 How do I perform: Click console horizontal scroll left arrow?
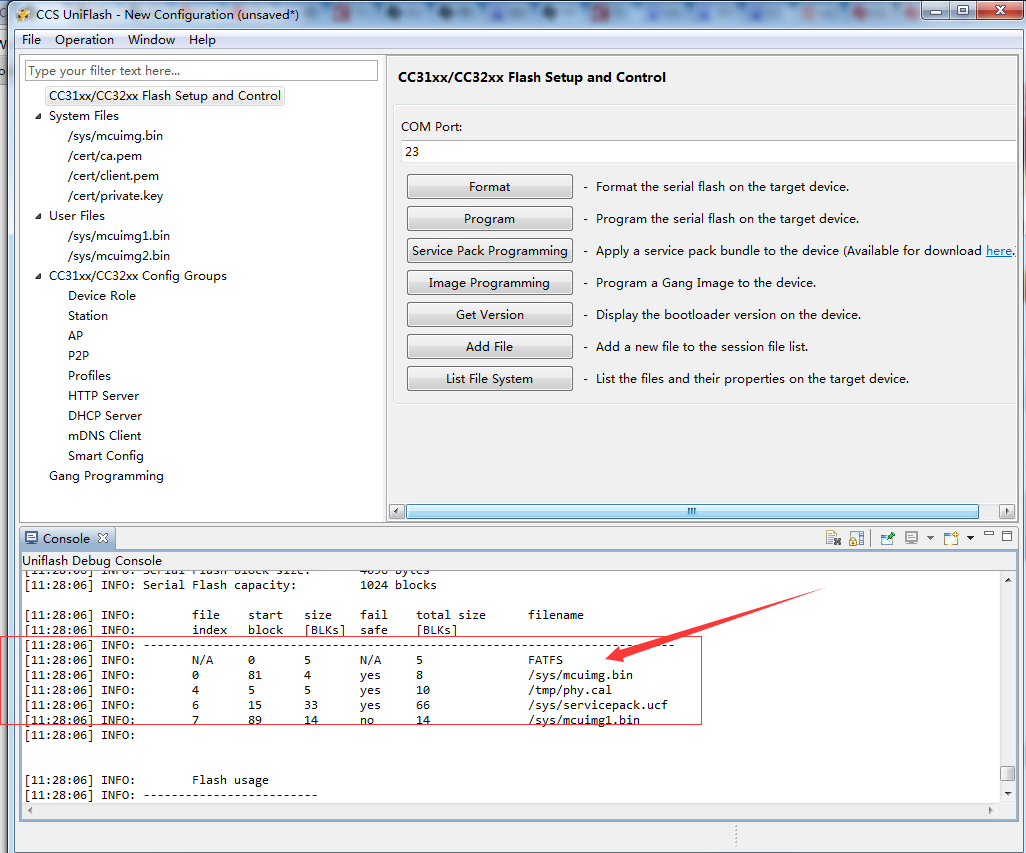pyautogui.click(x=30, y=810)
